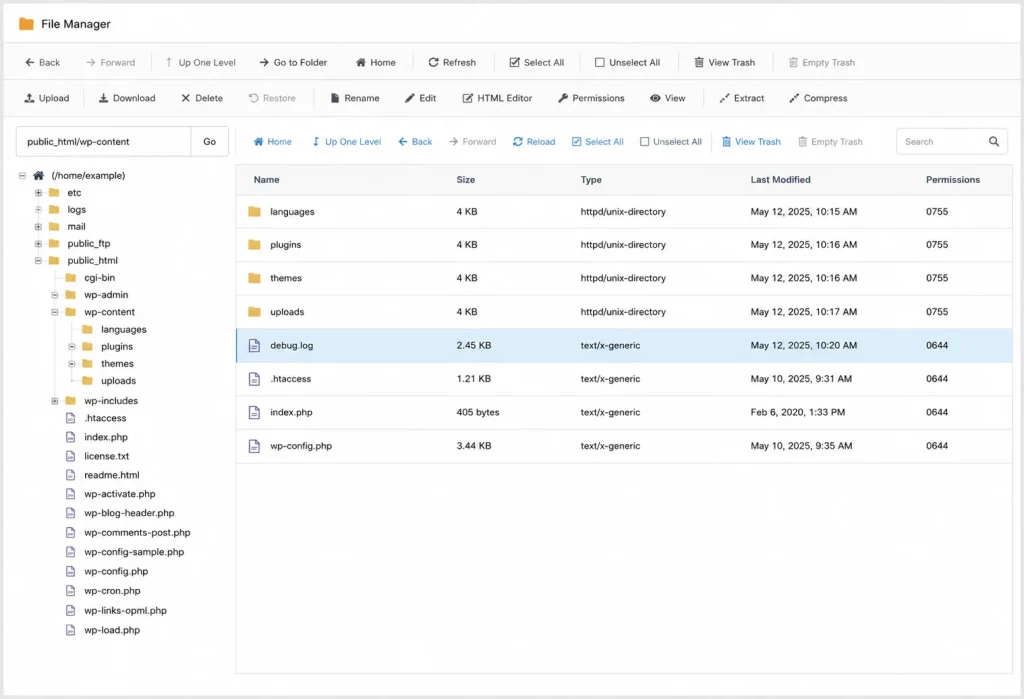This screenshot has width=1024, height=699.
Task: Select cgi-bin folder in tree
Action: click(99, 278)
